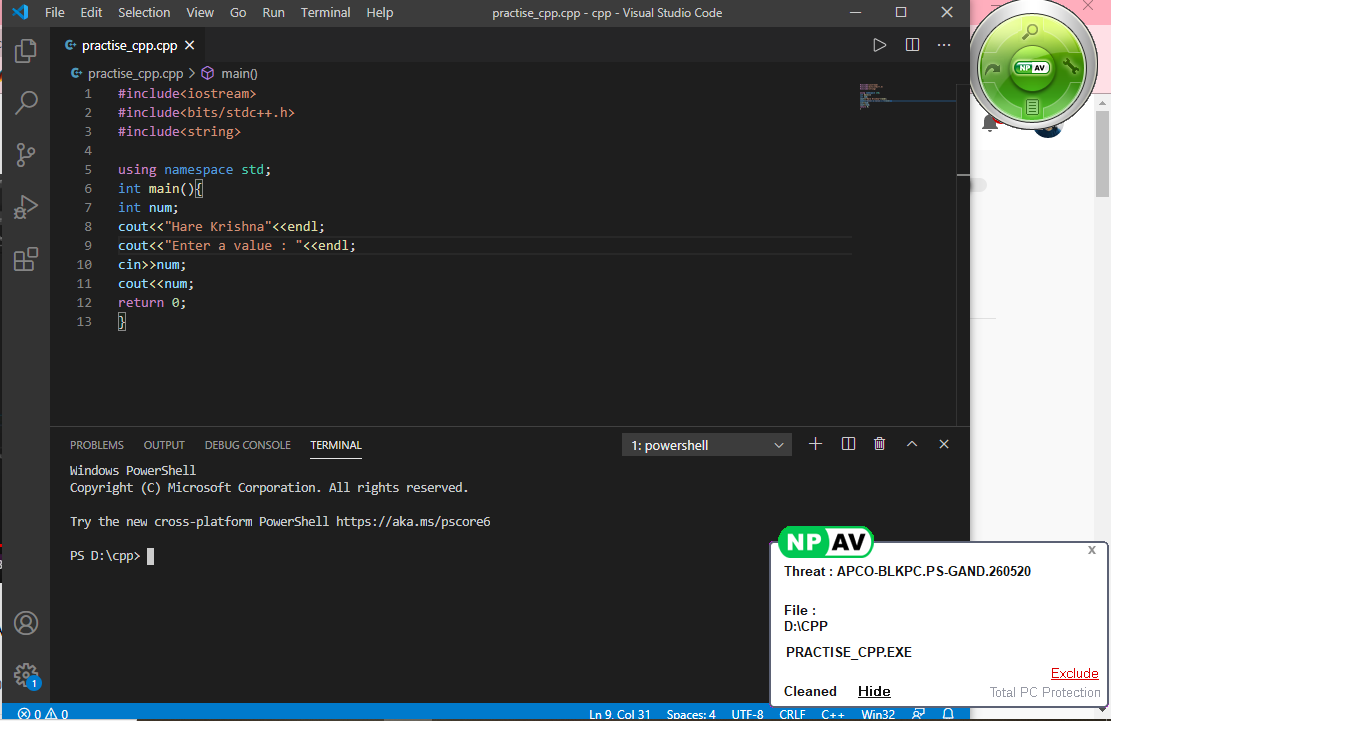Run the code with the play icon
This screenshot has width=1366, height=730.
tap(879, 44)
